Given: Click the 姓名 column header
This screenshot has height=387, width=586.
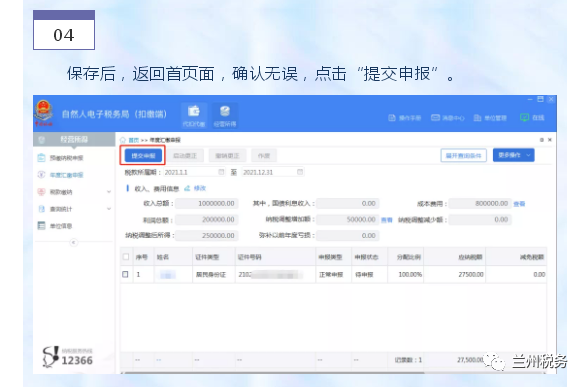Looking at the screenshot, I should [x=173, y=257].
